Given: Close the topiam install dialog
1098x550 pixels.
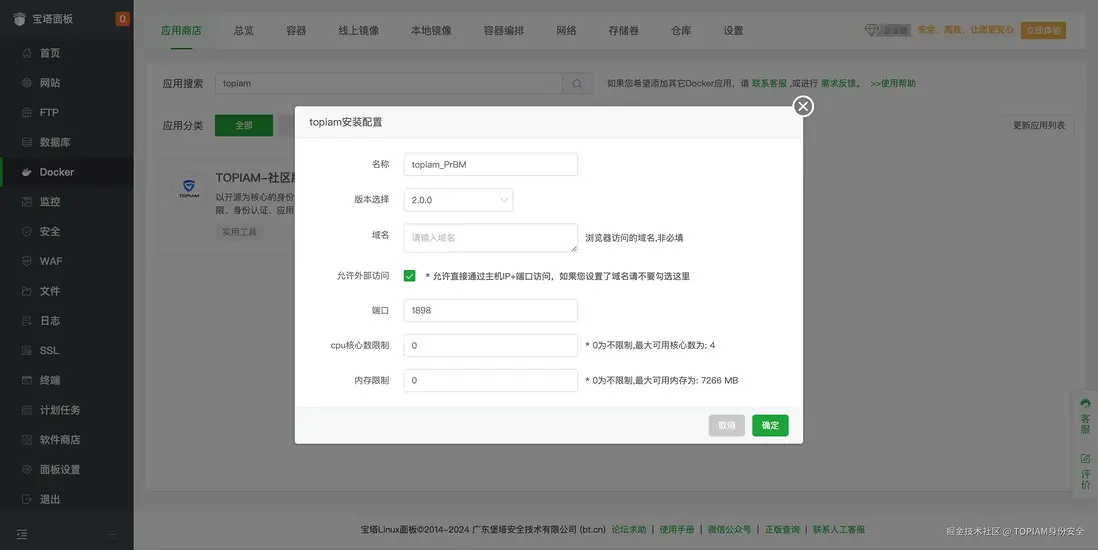Looking at the screenshot, I should [x=802, y=106].
